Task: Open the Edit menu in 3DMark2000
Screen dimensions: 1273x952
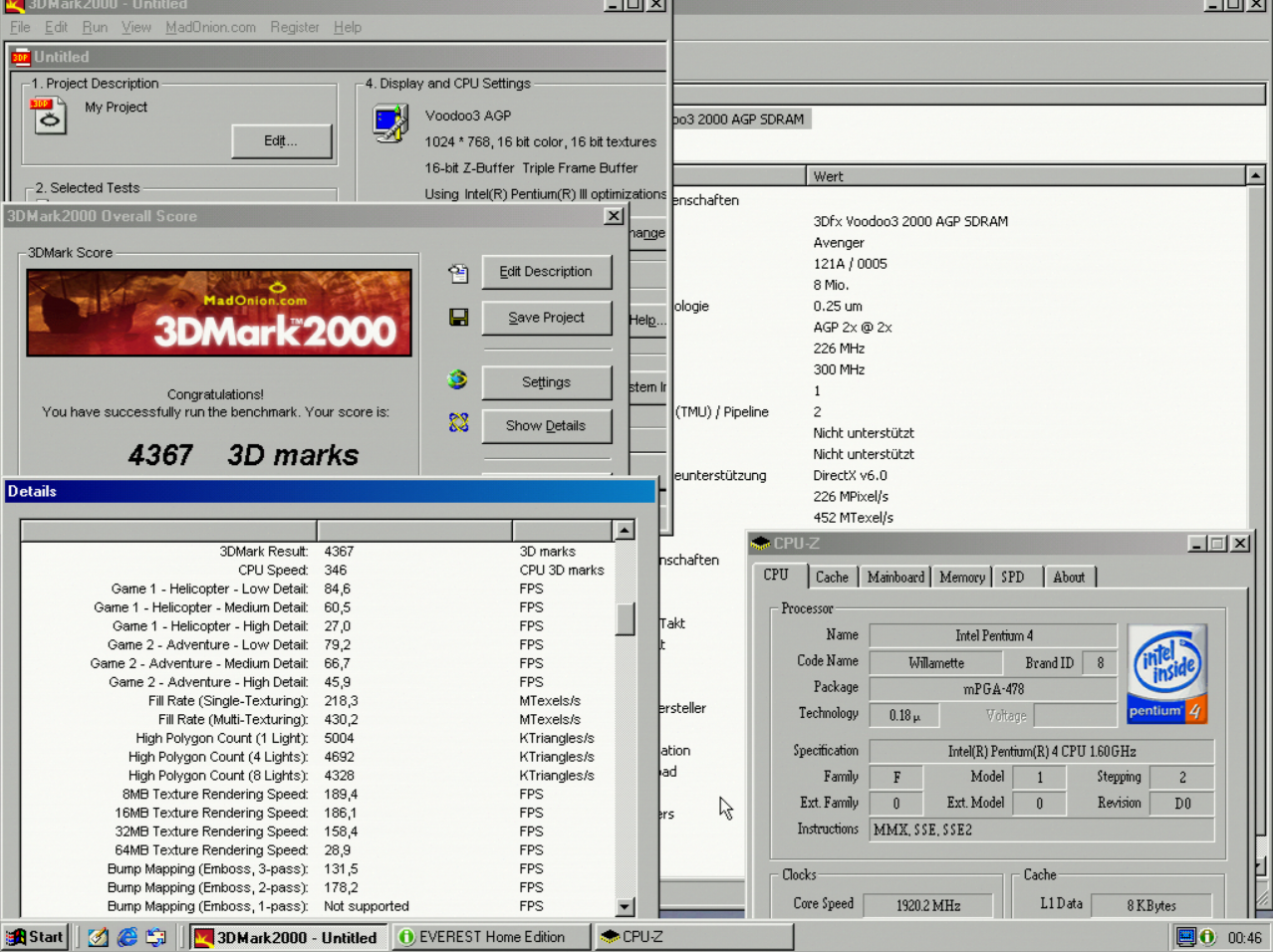Action: (56, 27)
